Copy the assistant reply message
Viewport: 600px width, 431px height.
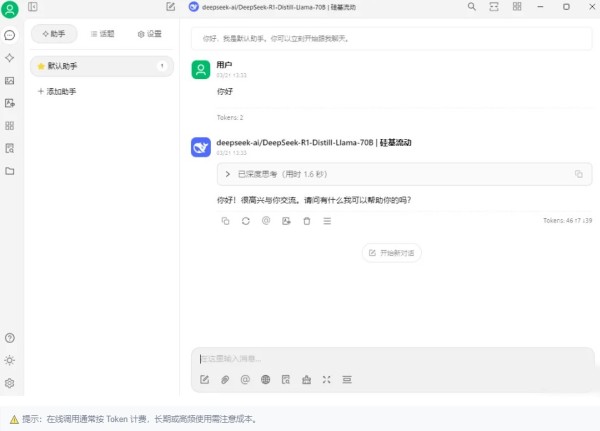(x=225, y=221)
